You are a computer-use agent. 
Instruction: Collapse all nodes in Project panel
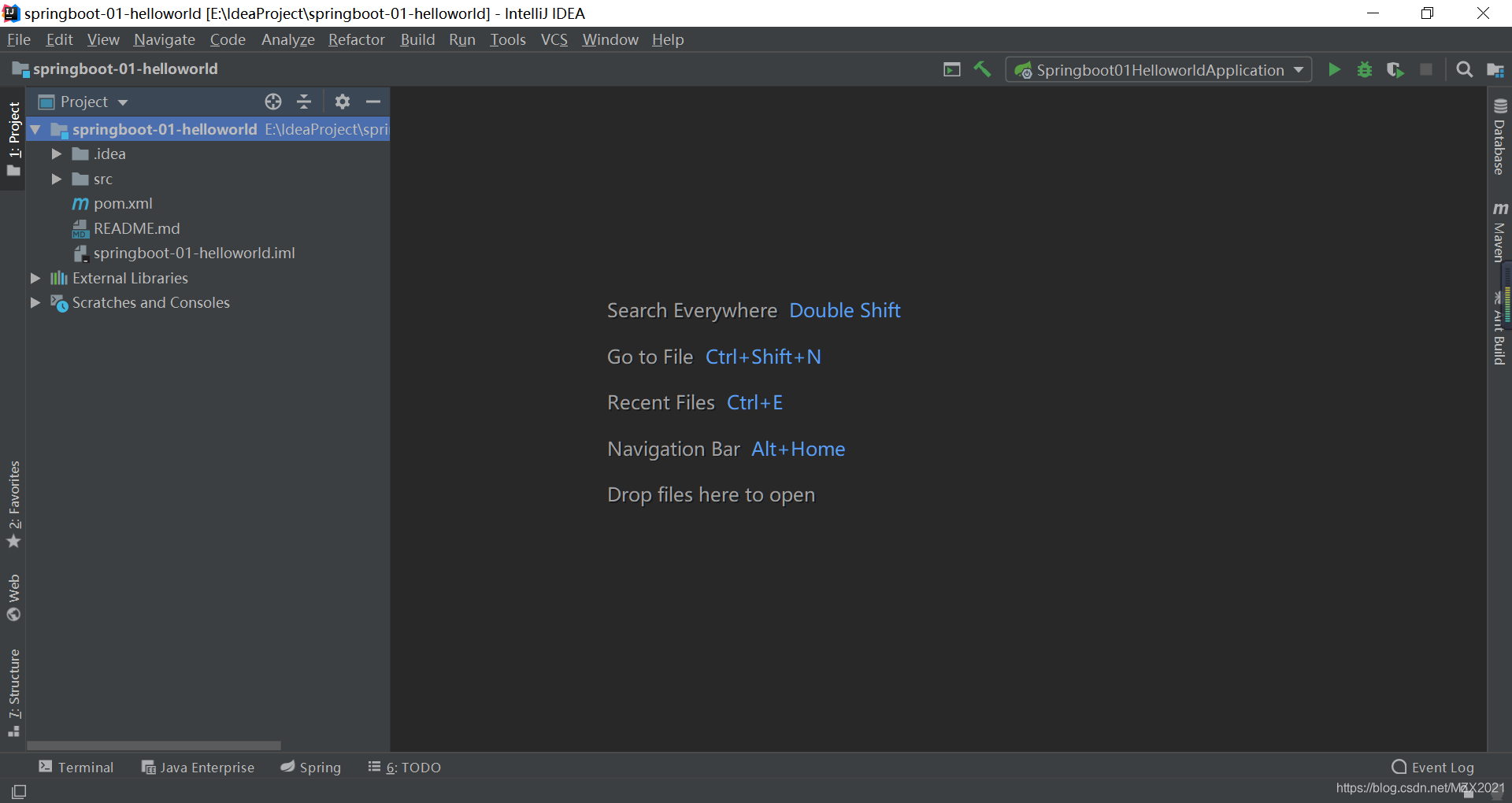304,102
